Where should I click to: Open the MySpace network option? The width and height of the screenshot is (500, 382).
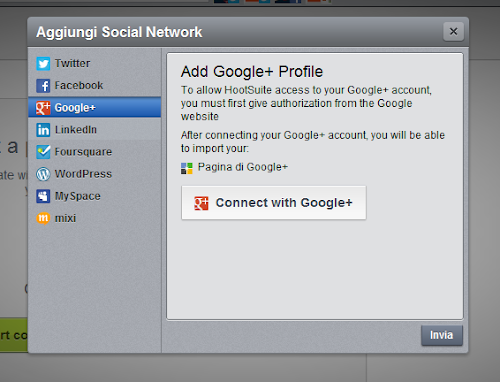pos(78,196)
